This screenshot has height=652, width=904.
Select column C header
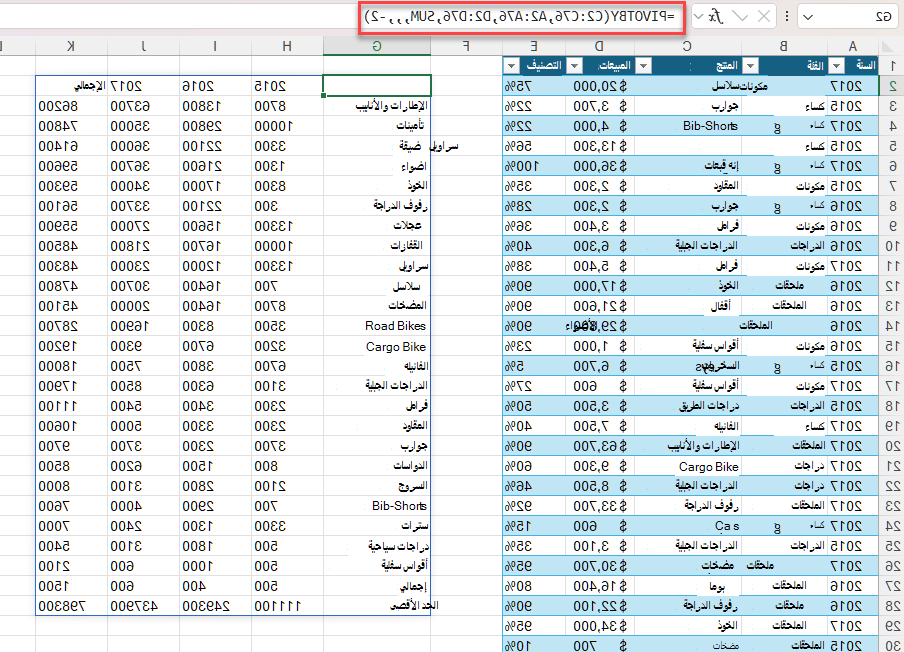coord(687,47)
